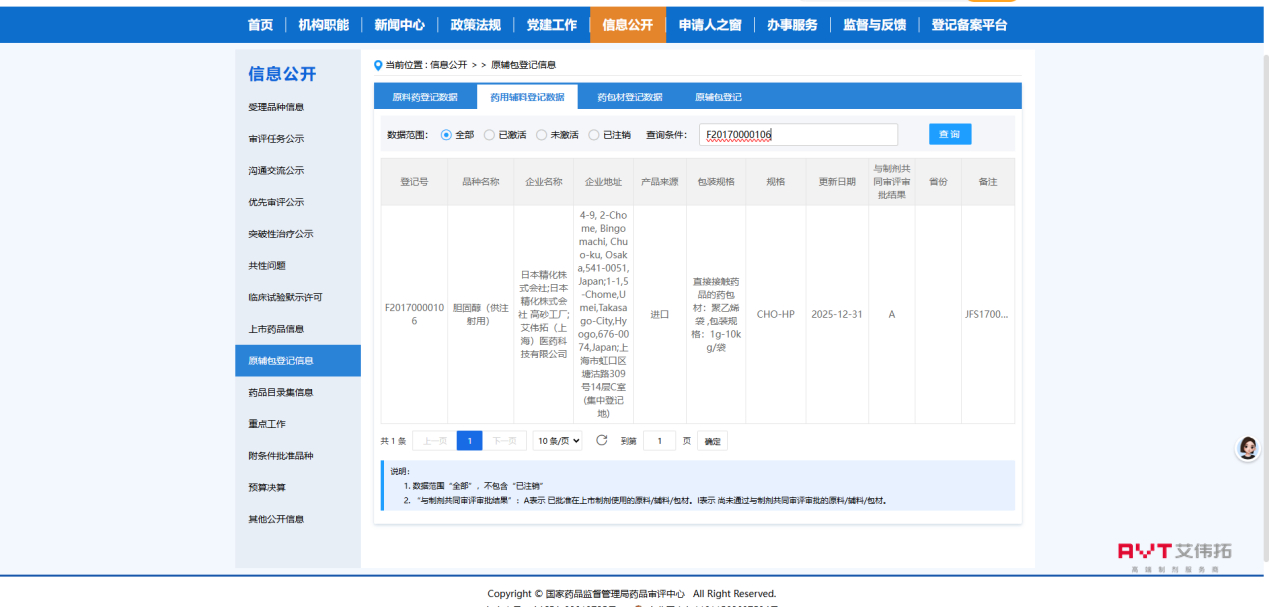The image size is (1269, 607).
Task: Click the 共 1 条 record count text
Action: (392, 441)
